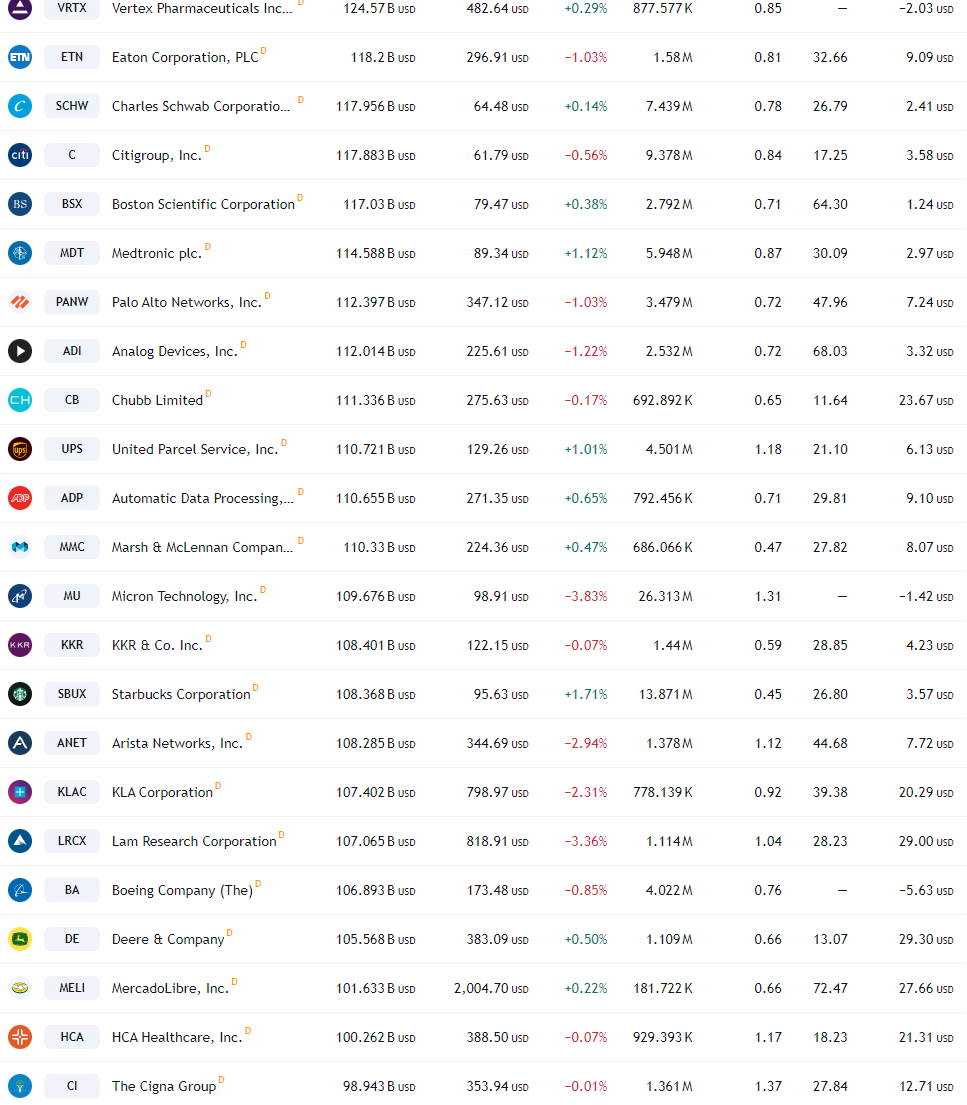The height and width of the screenshot is (1105, 967).
Task: Click the Analog Devices logo icon
Action: pyautogui.click(x=20, y=351)
